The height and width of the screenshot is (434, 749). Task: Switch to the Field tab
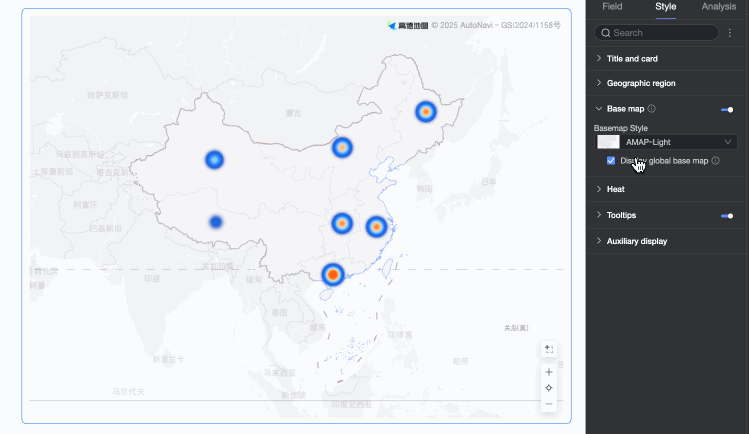[x=612, y=7]
